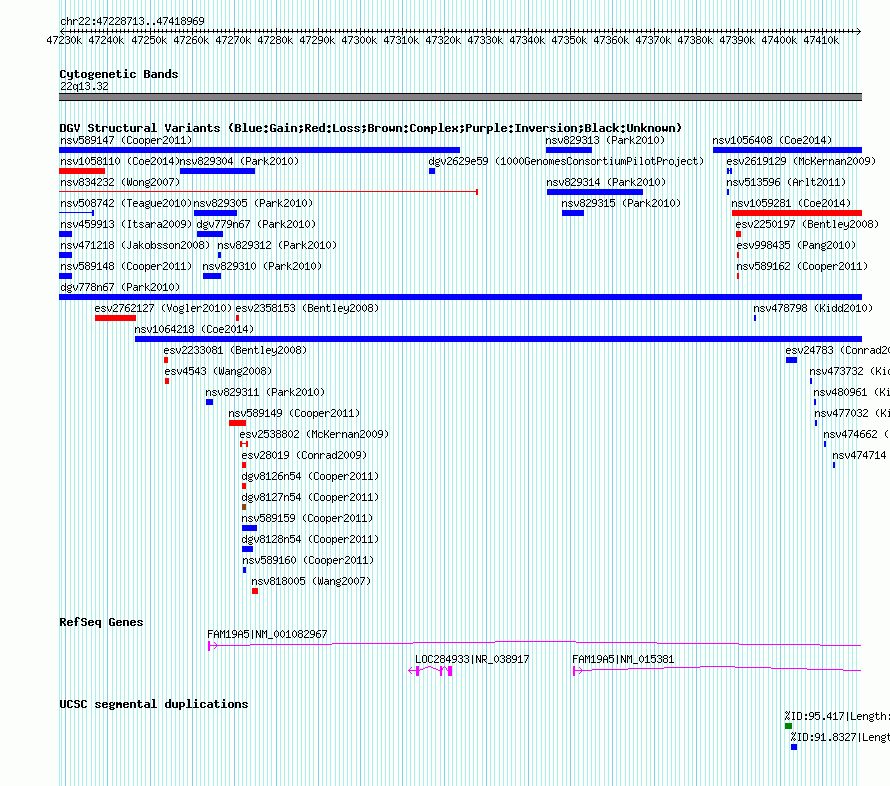Click the RefSeq Genes track title
Image resolution: width=890 pixels, height=786 pixels.
[x=101, y=622]
